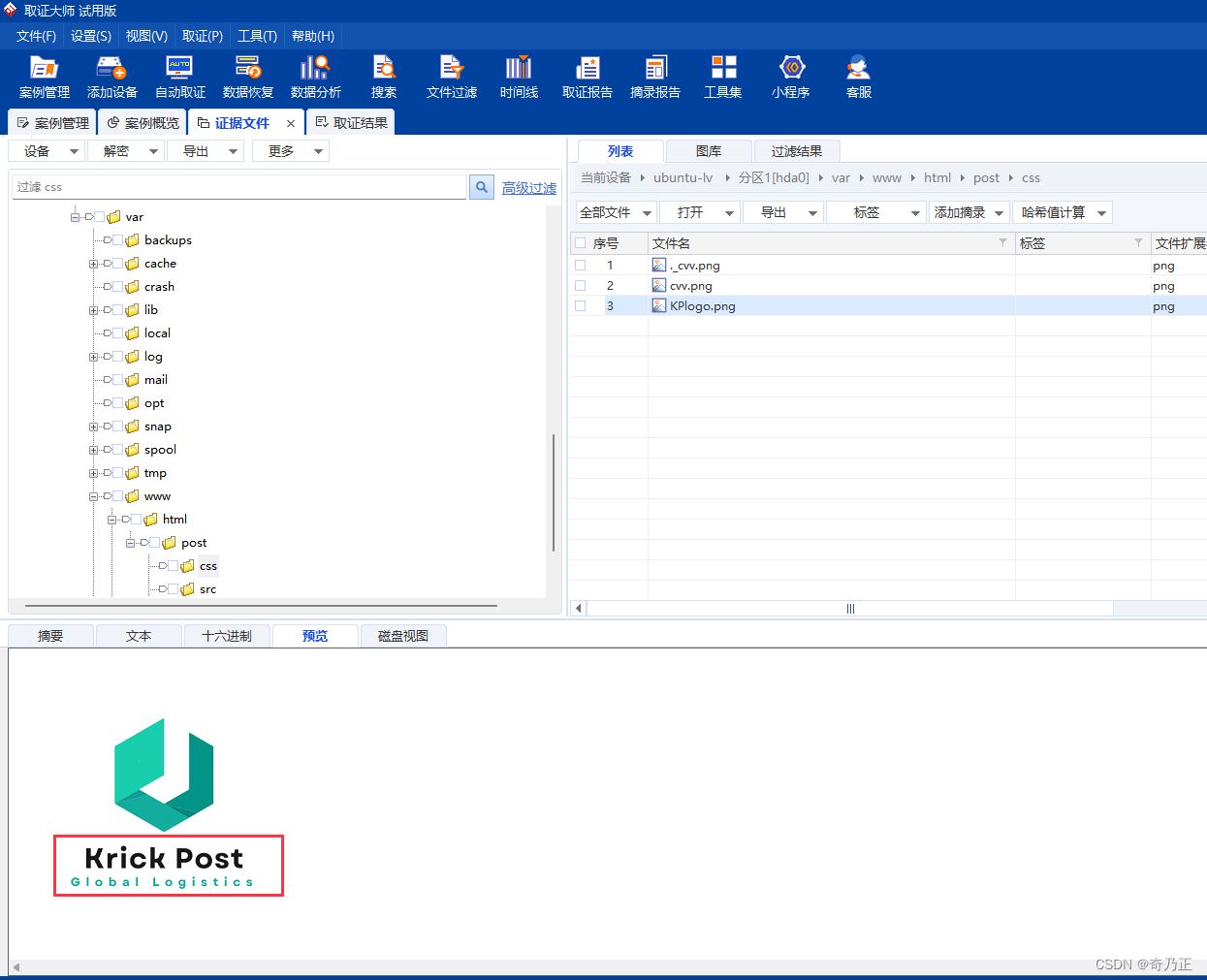Click the www folder icon
Image resolution: width=1207 pixels, height=980 pixels.
click(x=132, y=496)
